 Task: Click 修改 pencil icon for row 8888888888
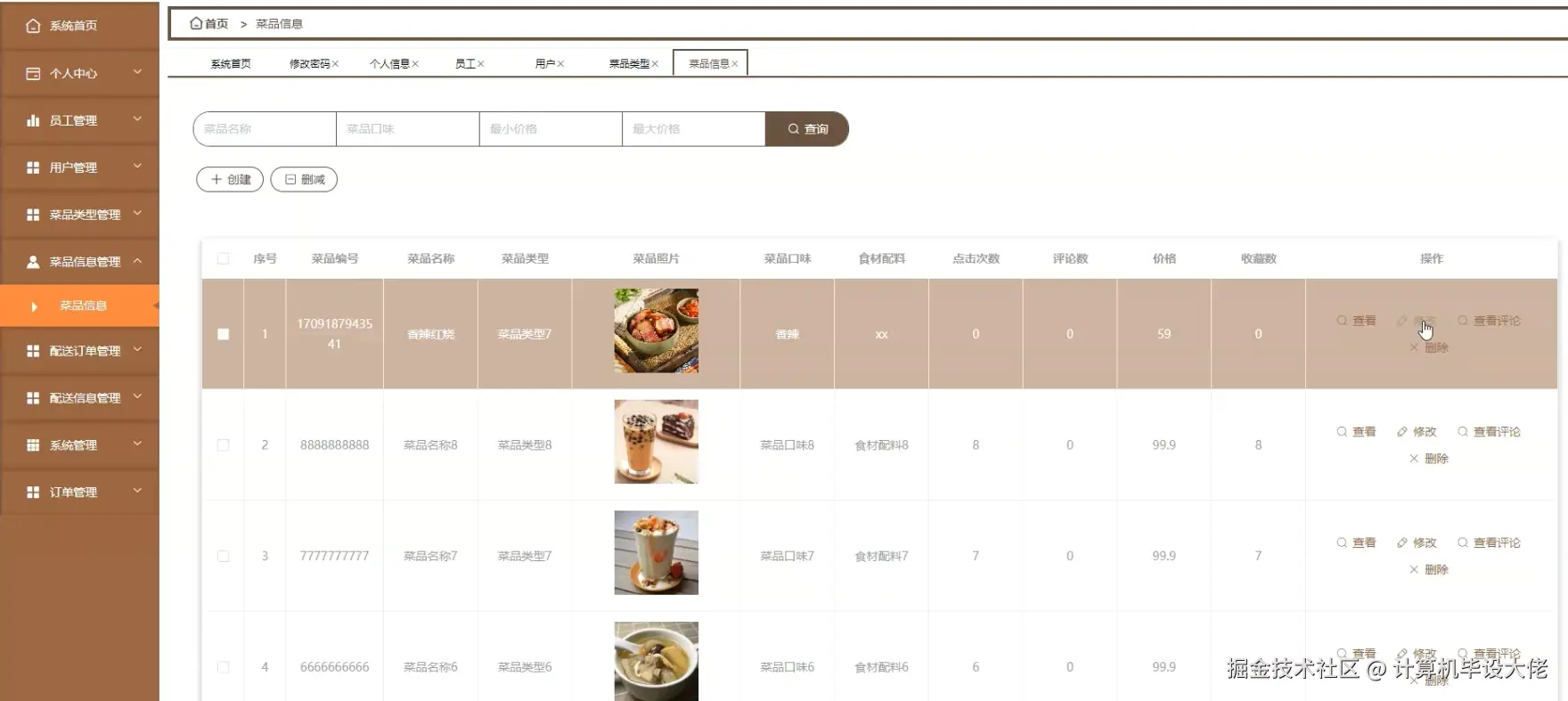coord(1402,432)
